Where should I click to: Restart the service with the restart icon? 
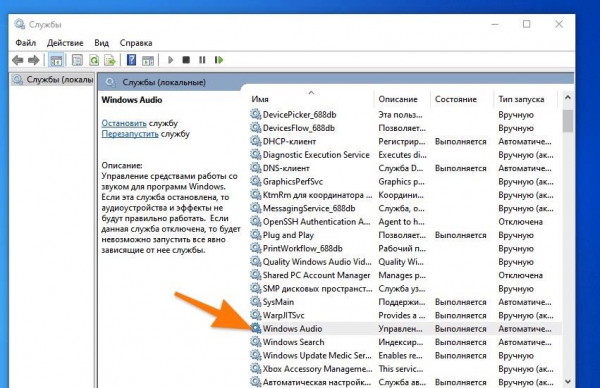point(219,60)
